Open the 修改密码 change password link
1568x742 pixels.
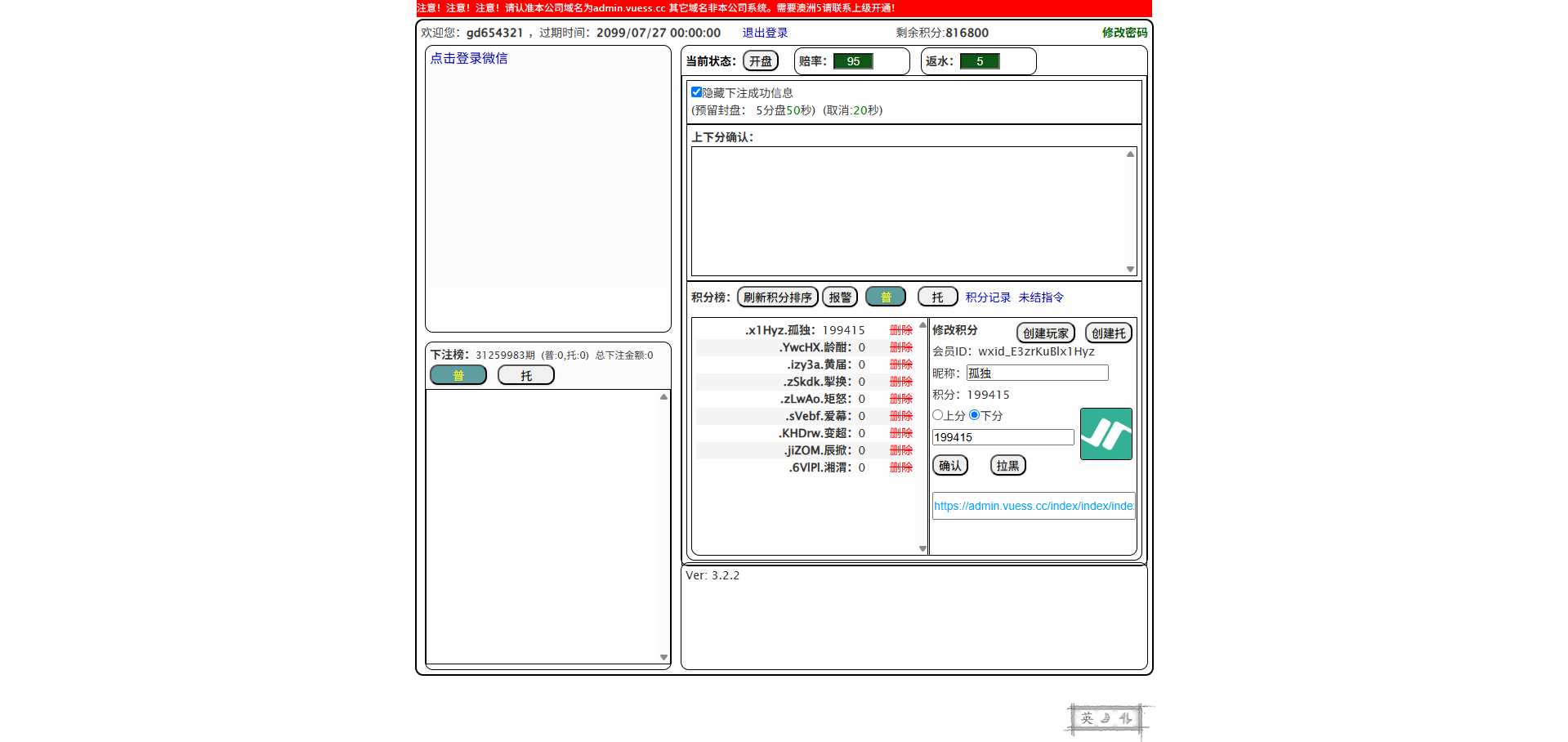(1124, 33)
